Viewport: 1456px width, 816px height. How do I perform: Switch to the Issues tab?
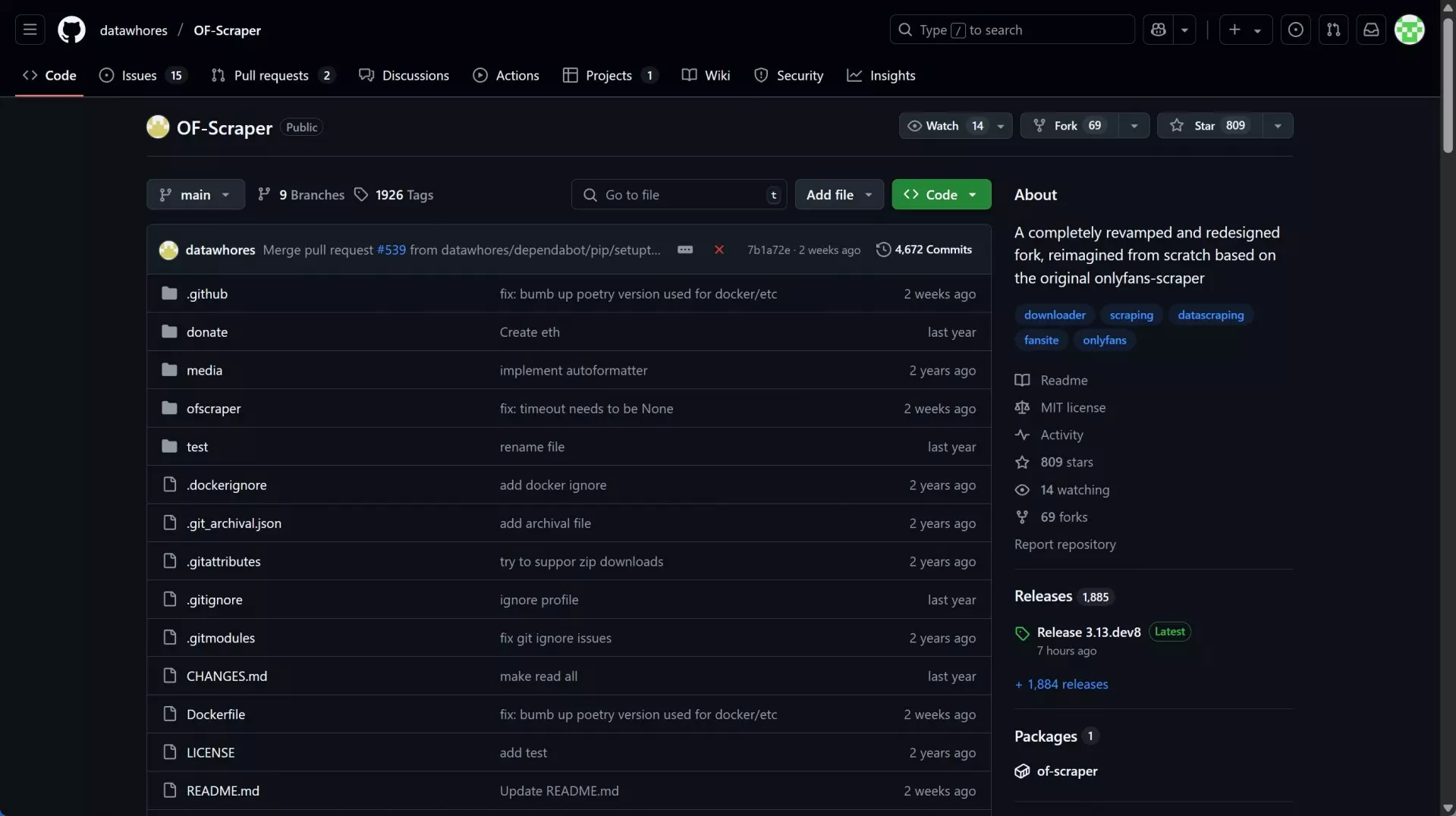click(x=141, y=75)
